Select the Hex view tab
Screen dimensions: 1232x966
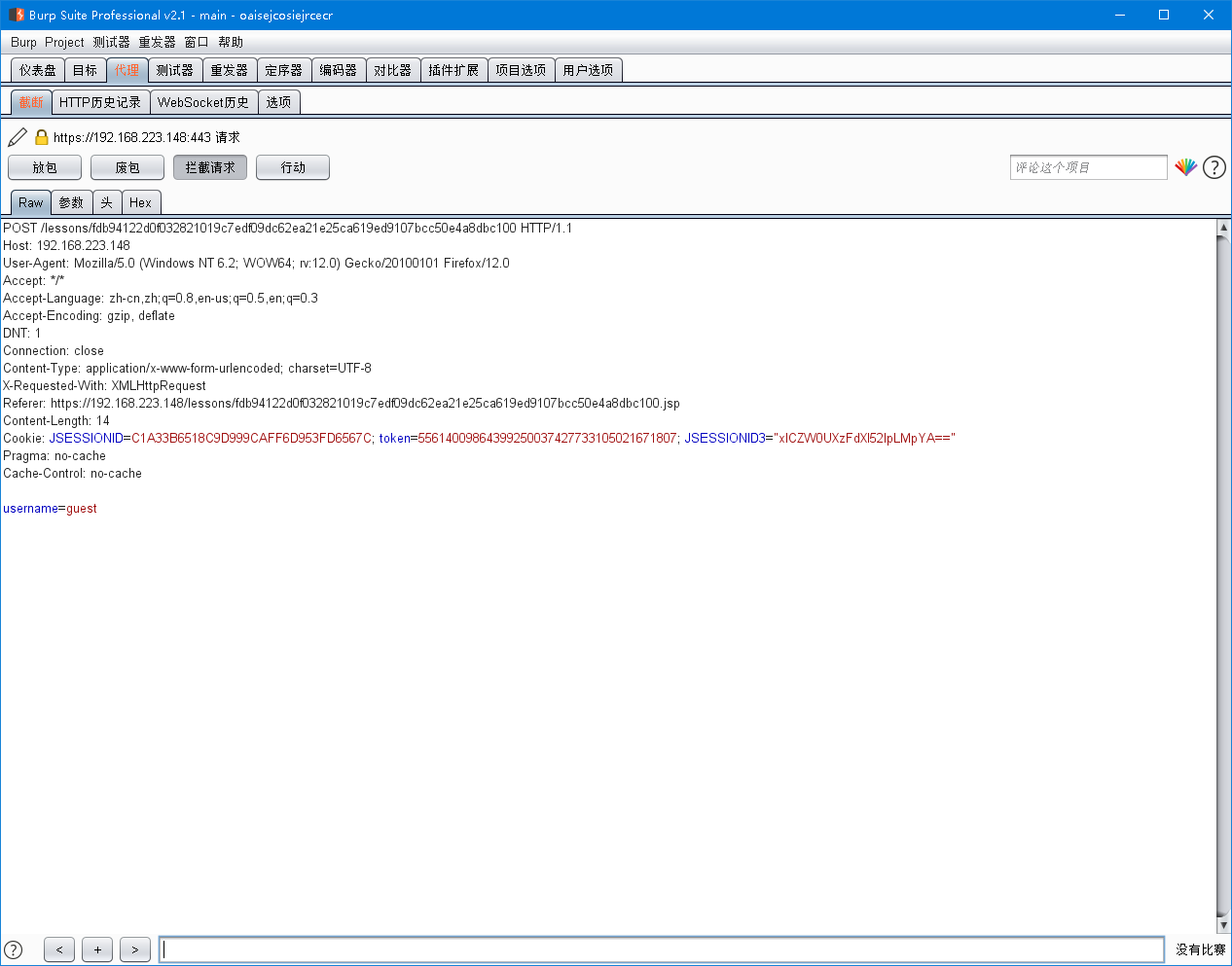tap(140, 202)
